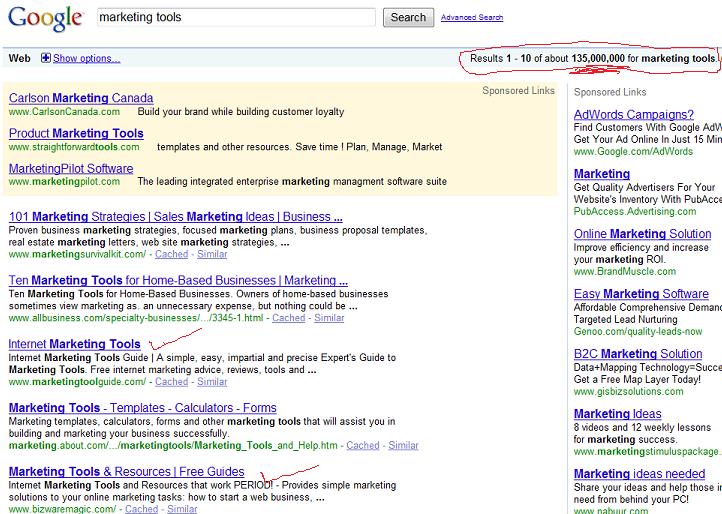722x514 pixels.
Task: Click the PubAccess.Advertising.com URL text
Action: tap(635, 211)
